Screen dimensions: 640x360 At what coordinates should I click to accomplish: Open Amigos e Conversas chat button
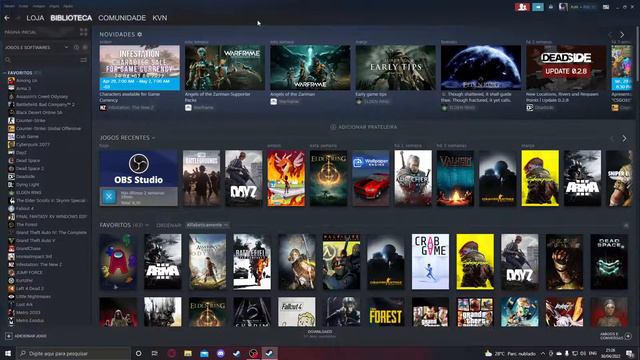pyautogui.click(x=616, y=336)
